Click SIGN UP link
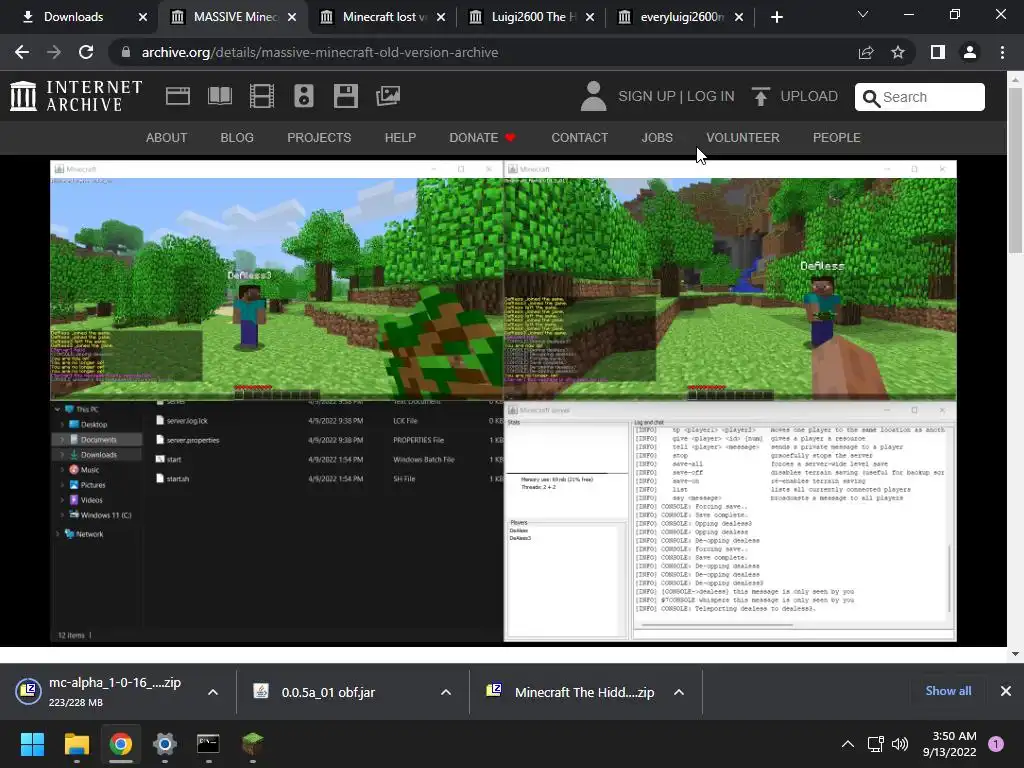 pyautogui.click(x=647, y=97)
